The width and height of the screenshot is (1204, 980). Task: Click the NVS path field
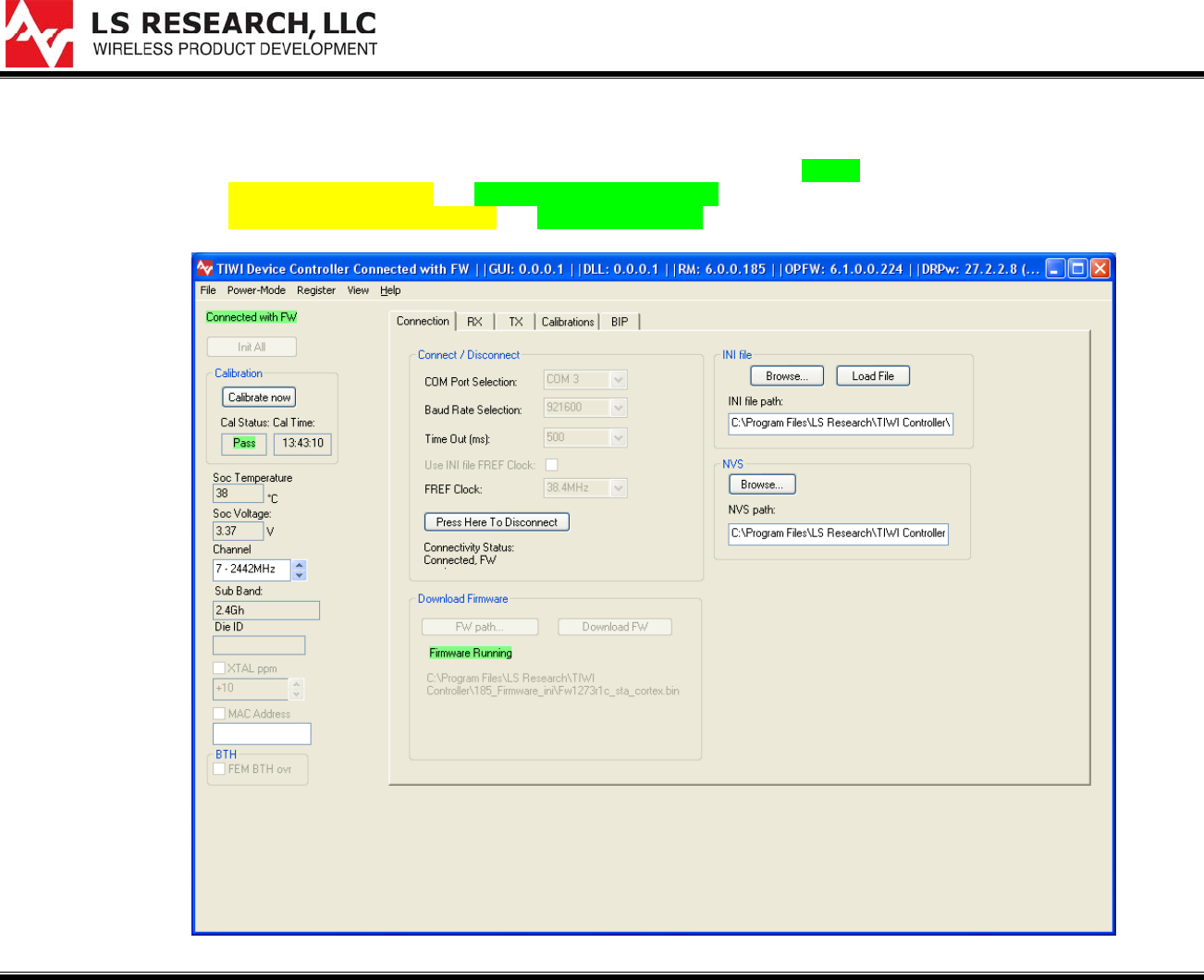(x=838, y=533)
